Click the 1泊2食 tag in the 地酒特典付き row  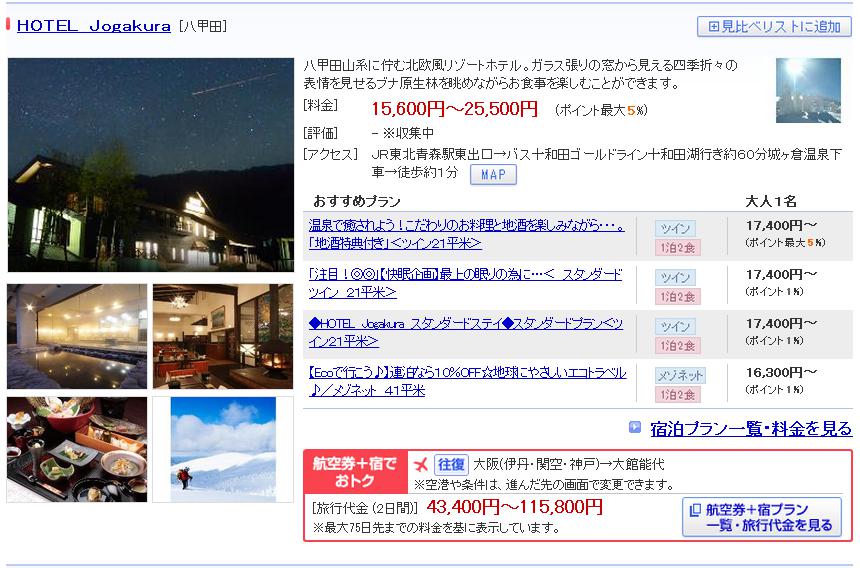pos(677,248)
